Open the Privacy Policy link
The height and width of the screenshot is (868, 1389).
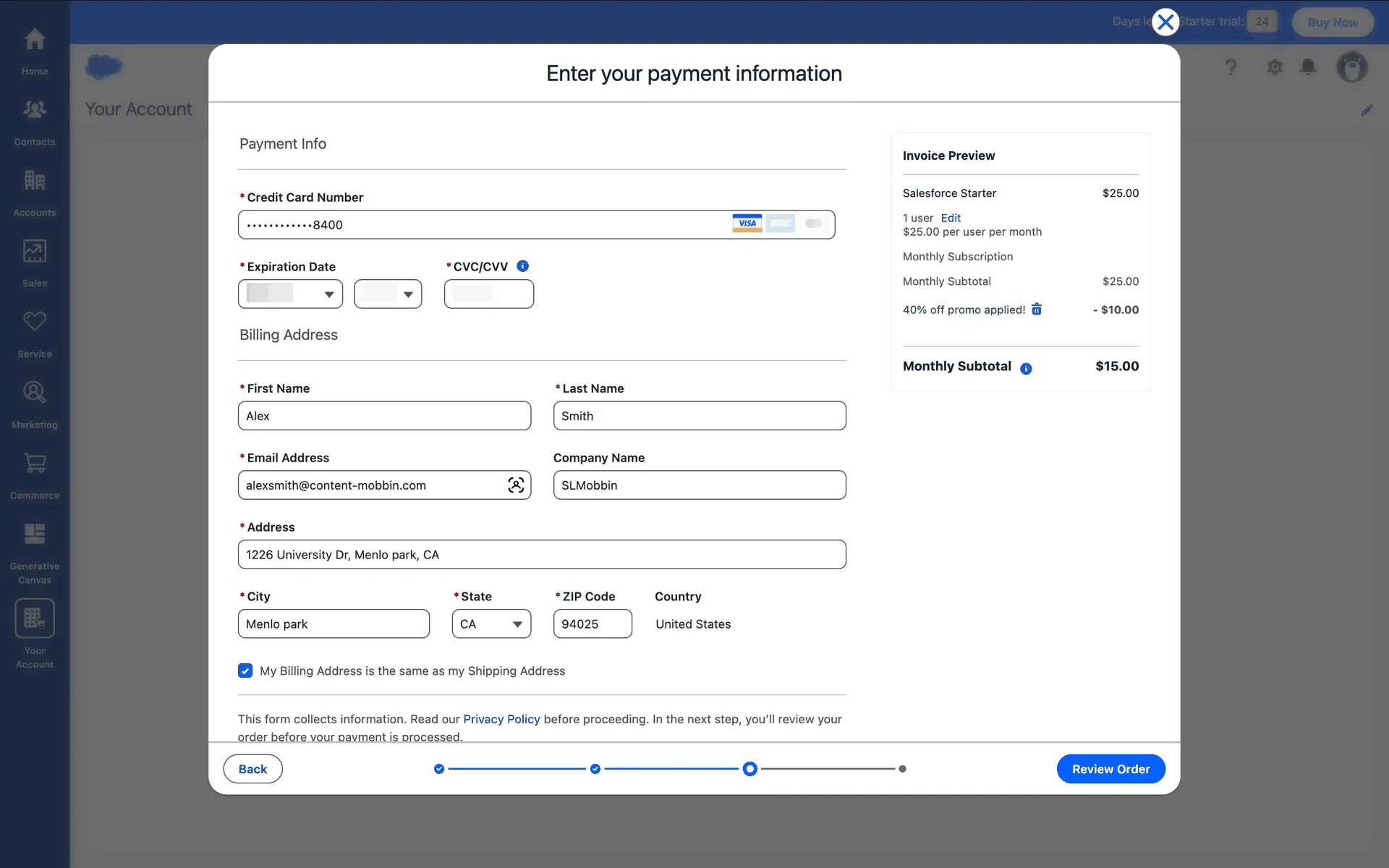501,719
